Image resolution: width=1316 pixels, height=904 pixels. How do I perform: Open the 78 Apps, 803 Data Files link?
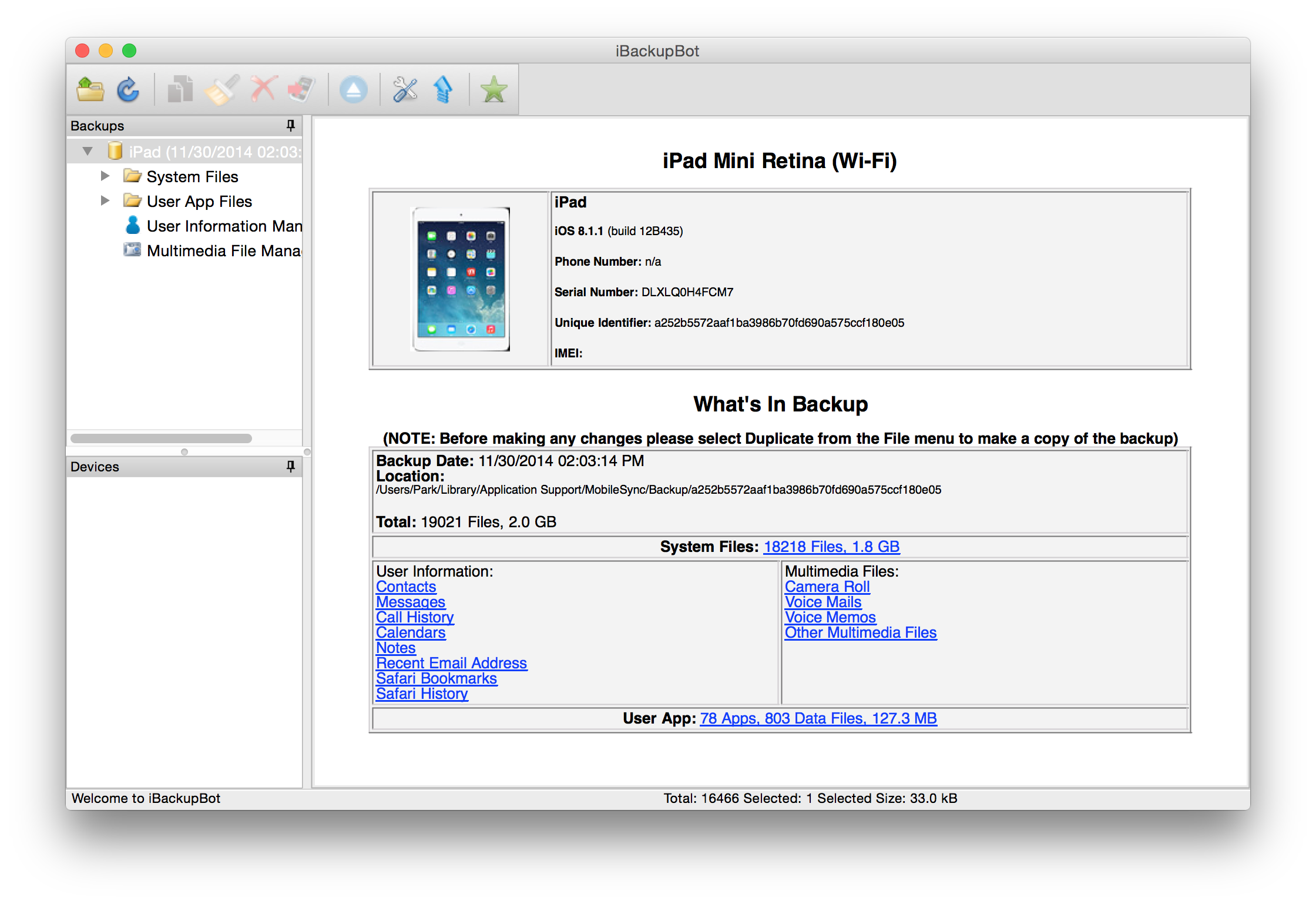(x=818, y=718)
